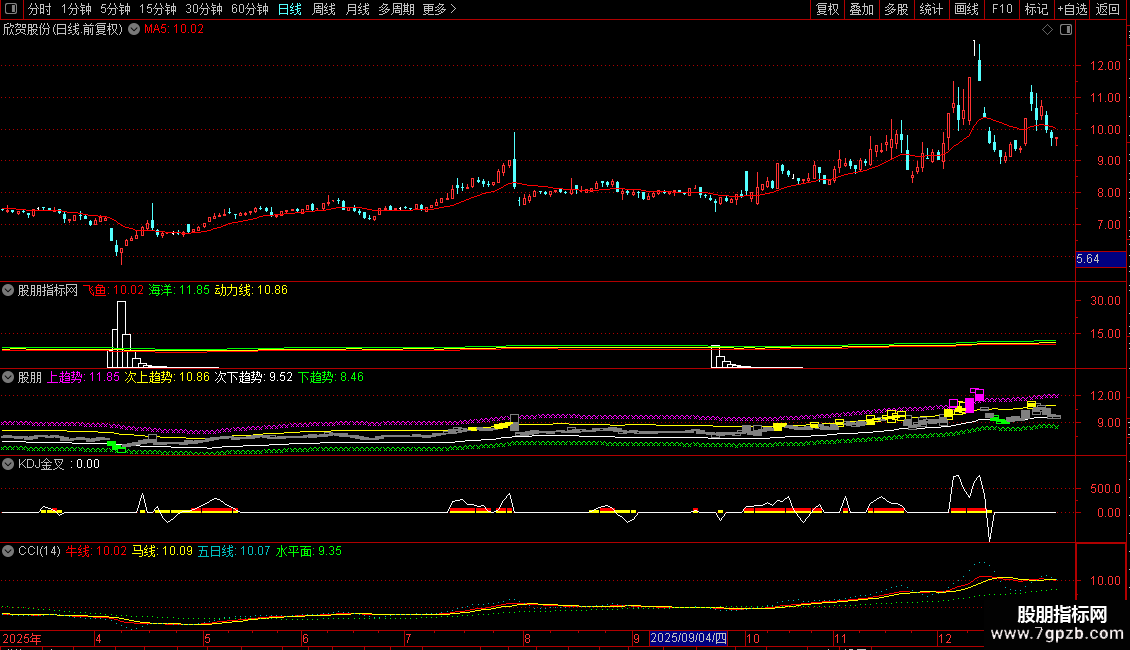
Task: Switch to the 周线 weekly period tab
Action: (324, 10)
